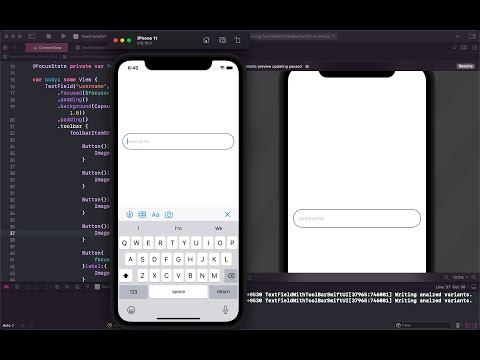Click the TextField("username" code line
The height and width of the screenshot is (360, 480).
click(77, 86)
